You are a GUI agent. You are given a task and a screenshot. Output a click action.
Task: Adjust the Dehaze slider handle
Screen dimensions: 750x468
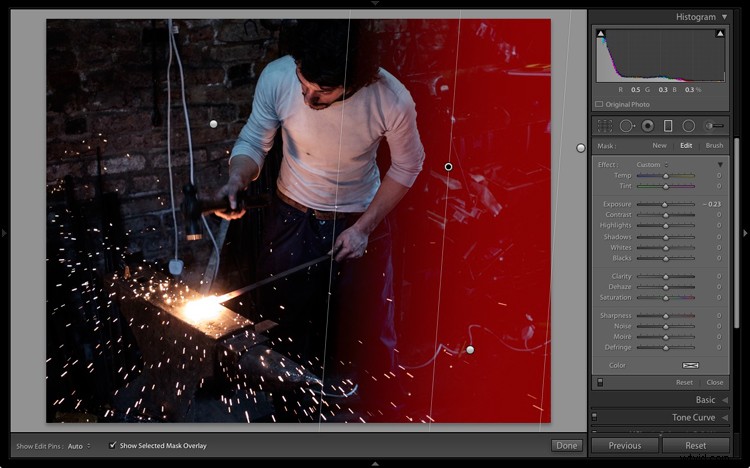pos(665,288)
